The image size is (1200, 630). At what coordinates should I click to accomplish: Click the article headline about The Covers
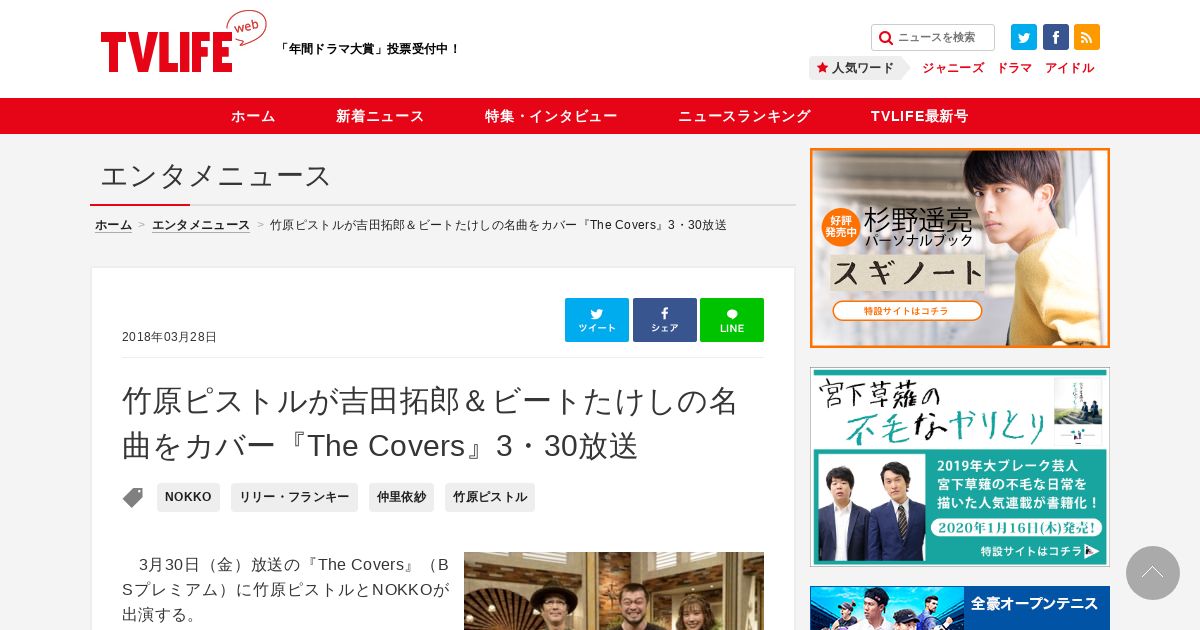pos(430,423)
